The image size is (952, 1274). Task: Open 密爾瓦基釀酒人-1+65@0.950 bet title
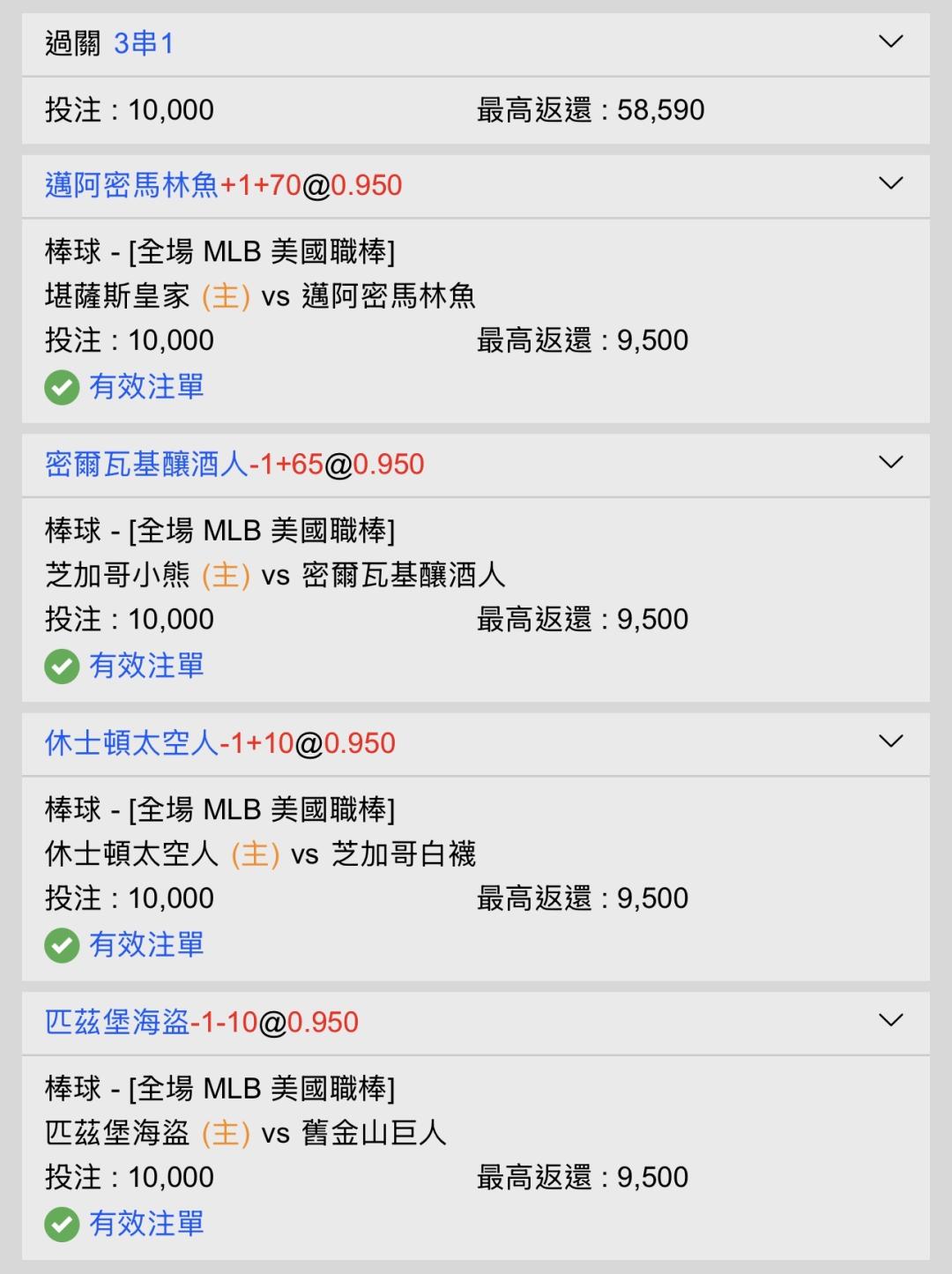pos(234,464)
